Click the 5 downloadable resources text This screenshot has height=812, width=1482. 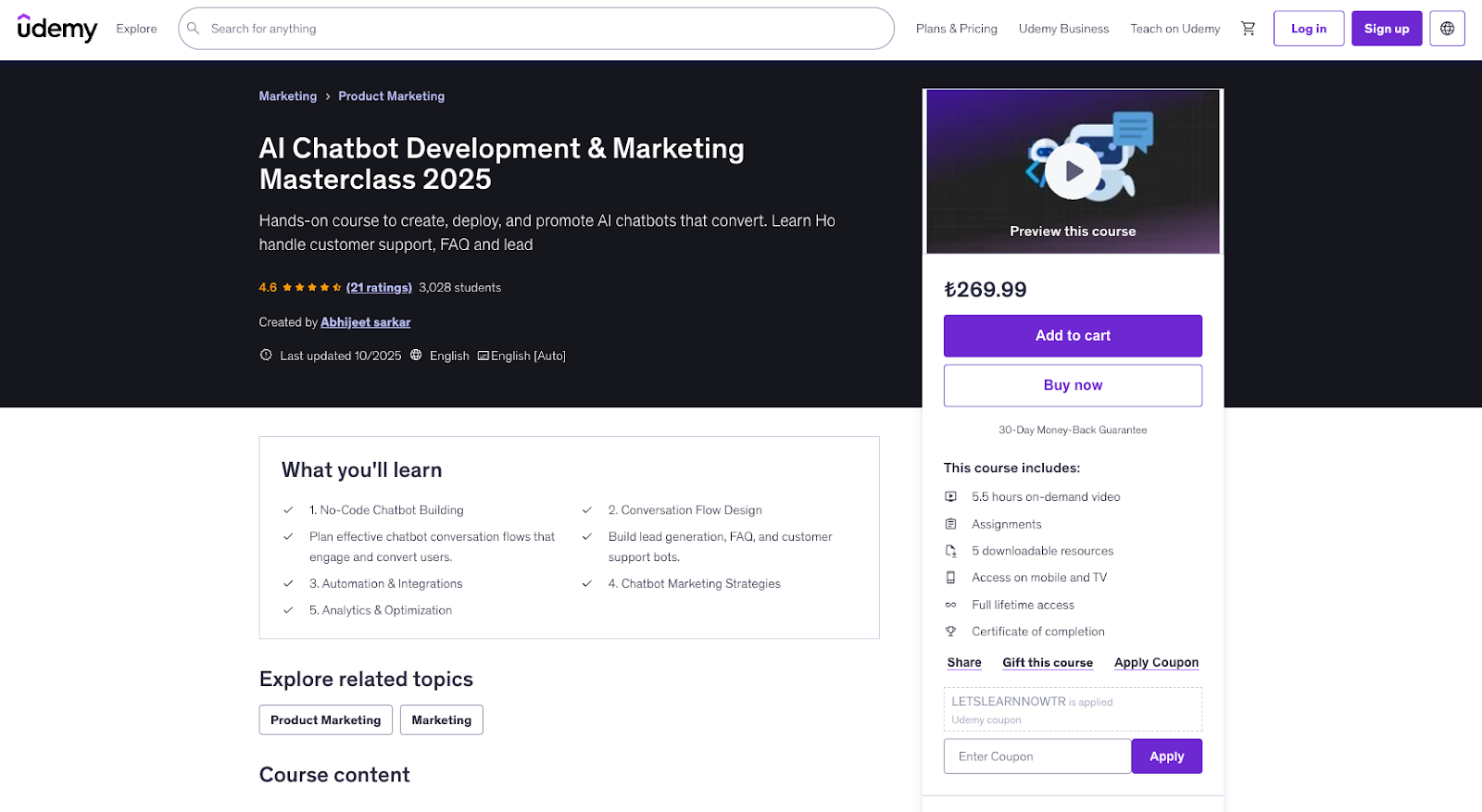pos(1043,551)
